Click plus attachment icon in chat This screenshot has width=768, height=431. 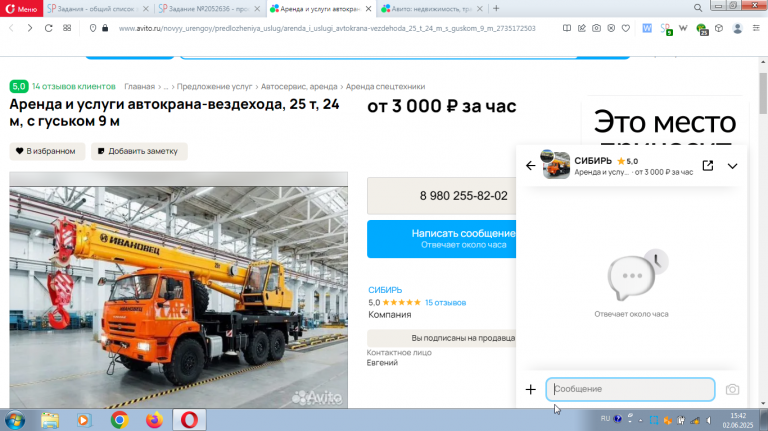click(x=530, y=389)
